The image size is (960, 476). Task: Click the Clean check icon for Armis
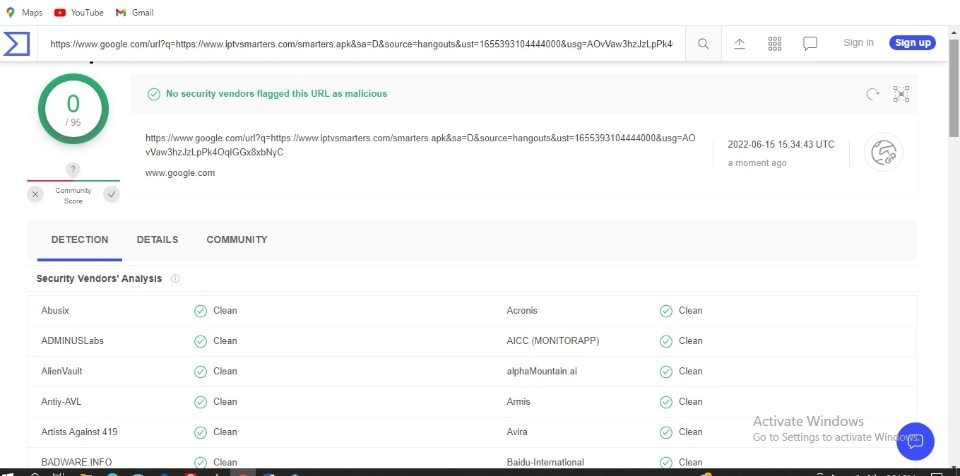click(x=666, y=402)
